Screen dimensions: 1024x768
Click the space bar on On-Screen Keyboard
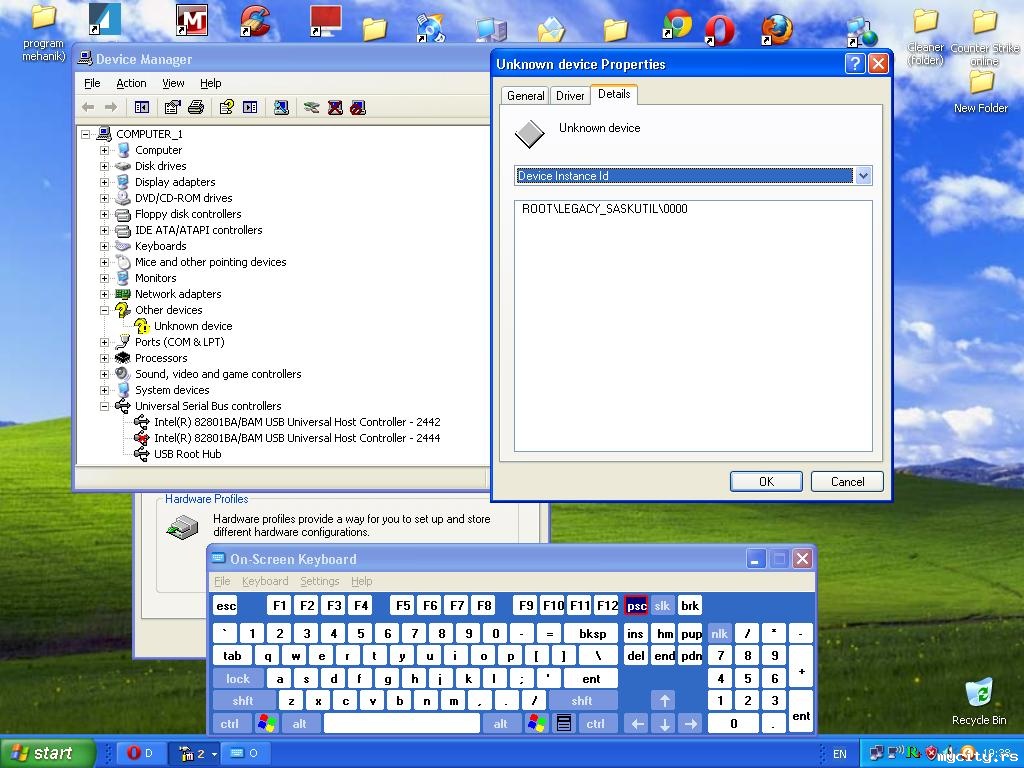click(x=402, y=724)
